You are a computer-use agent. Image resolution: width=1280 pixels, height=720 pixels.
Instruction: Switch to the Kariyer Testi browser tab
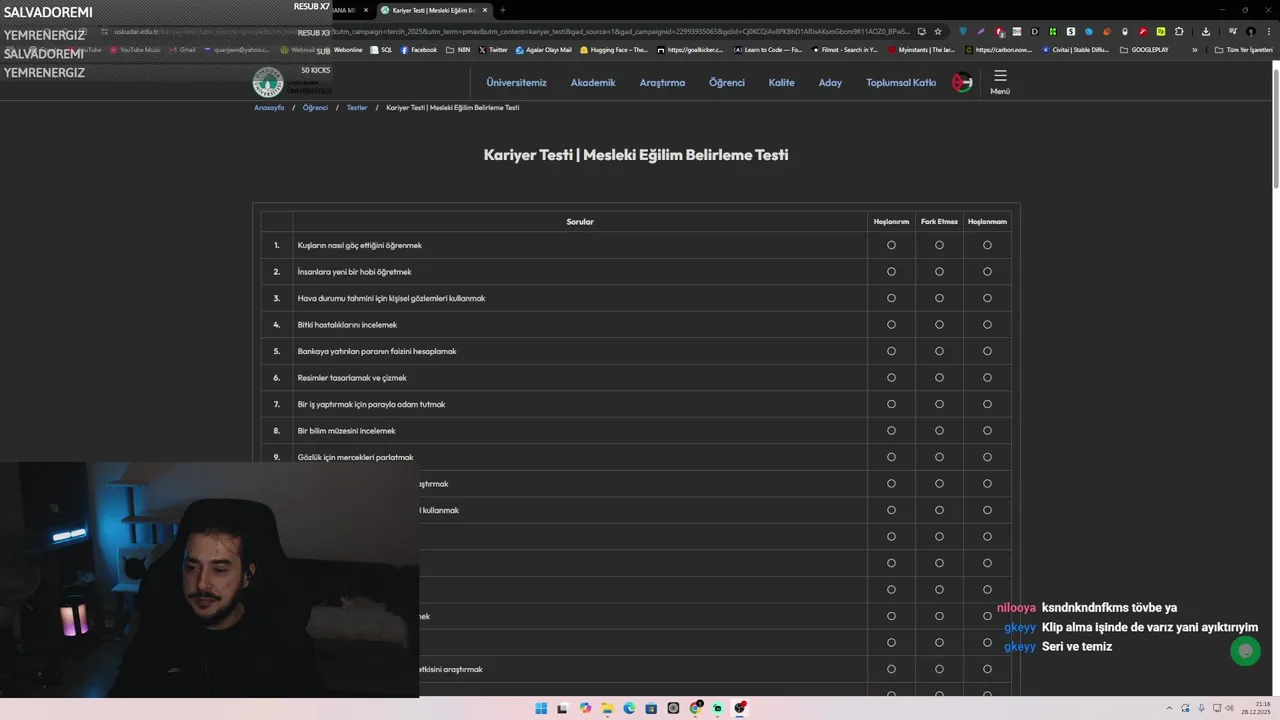point(435,10)
